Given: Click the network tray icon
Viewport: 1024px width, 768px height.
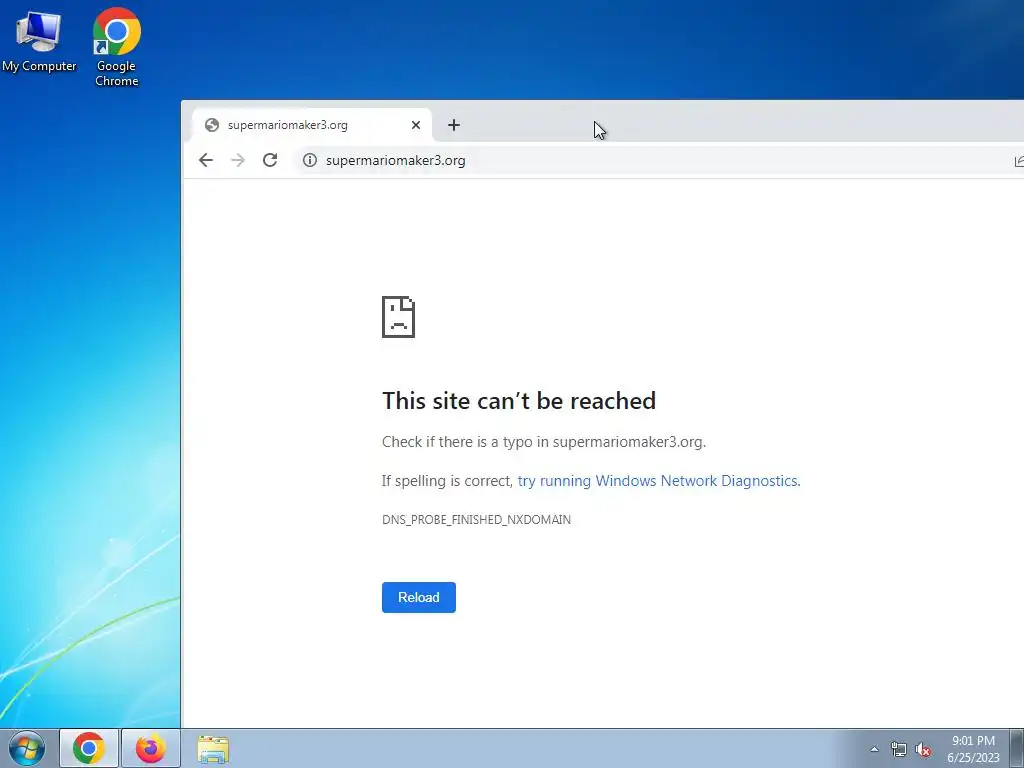Looking at the screenshot, I should [899, 750].
